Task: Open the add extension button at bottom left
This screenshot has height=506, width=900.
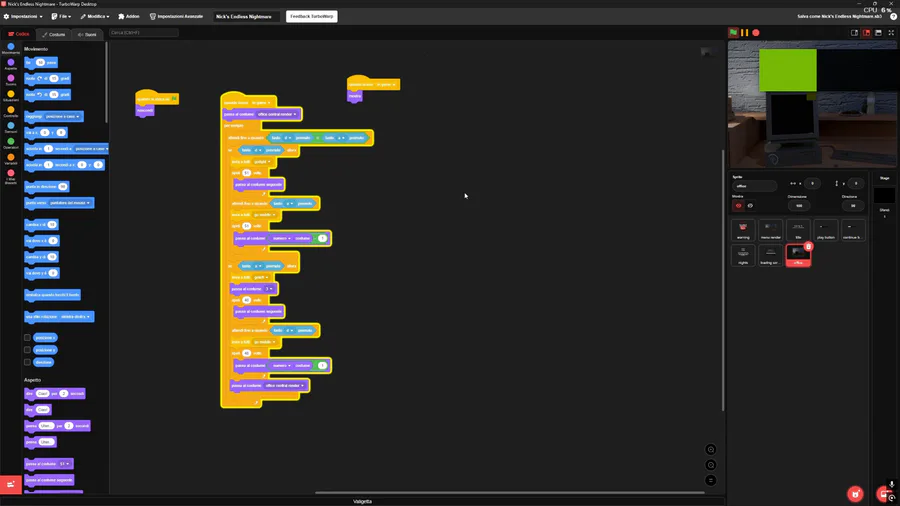Action: [x=11, y=485]
